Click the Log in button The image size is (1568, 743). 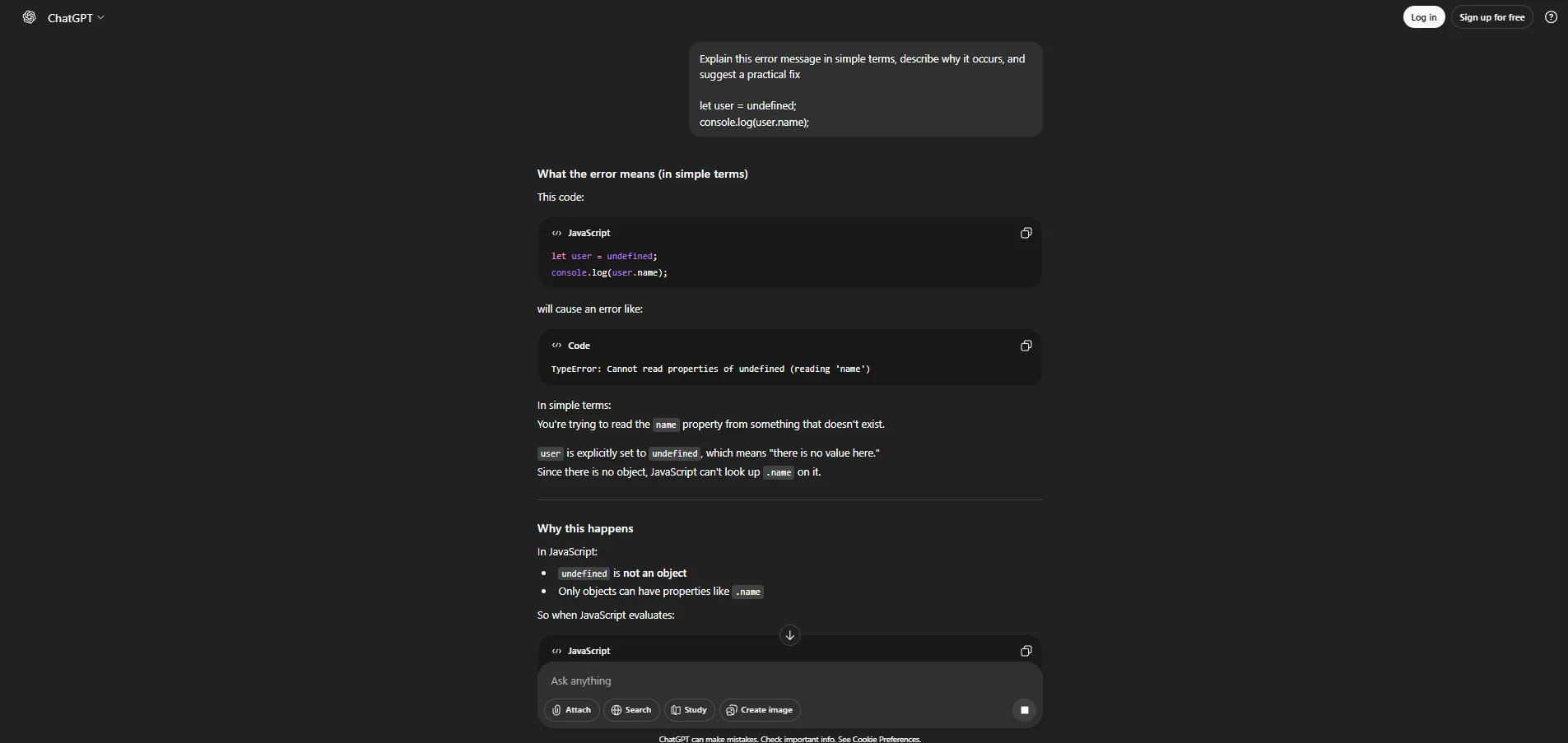point(1423,17)
